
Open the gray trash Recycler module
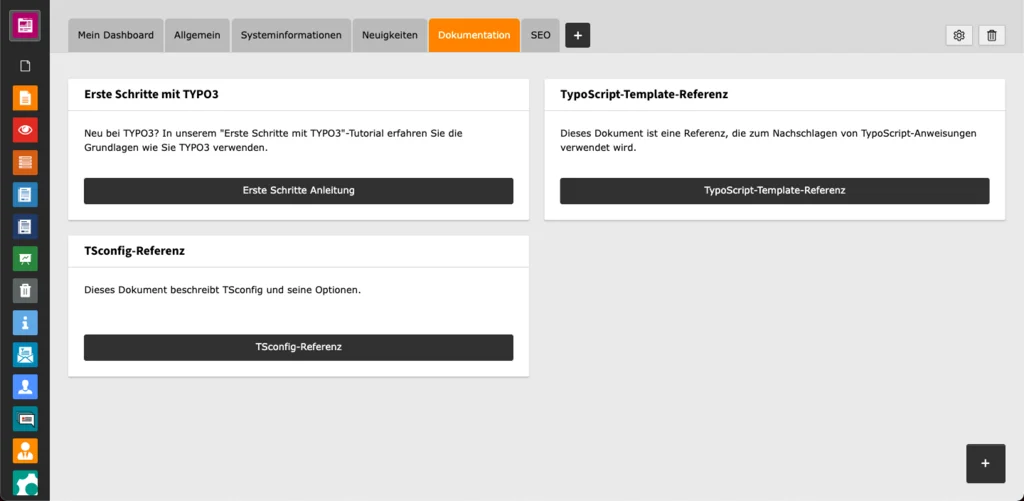tap(25, 290)
